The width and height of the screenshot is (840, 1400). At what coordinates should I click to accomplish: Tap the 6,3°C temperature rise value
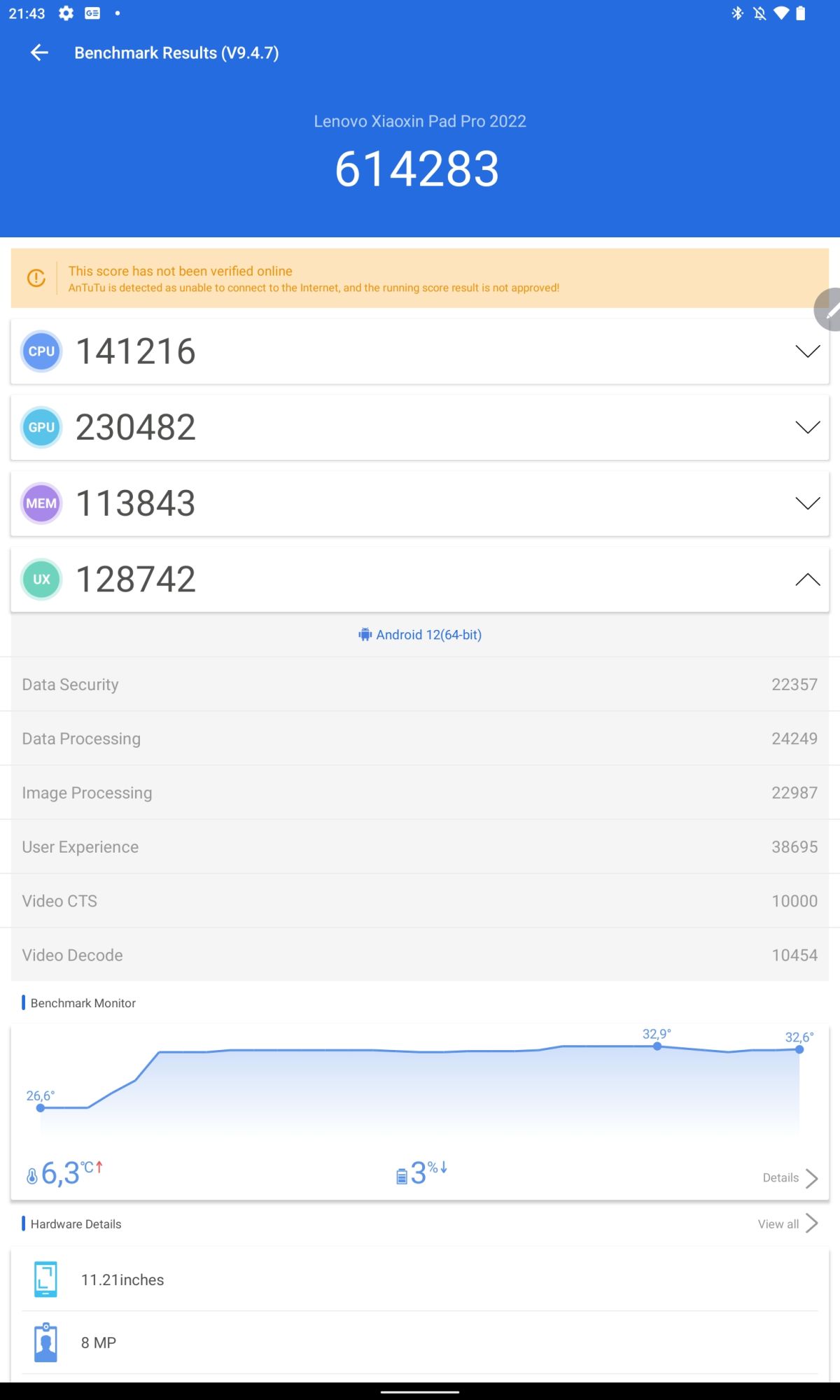tap(71, 1173)
